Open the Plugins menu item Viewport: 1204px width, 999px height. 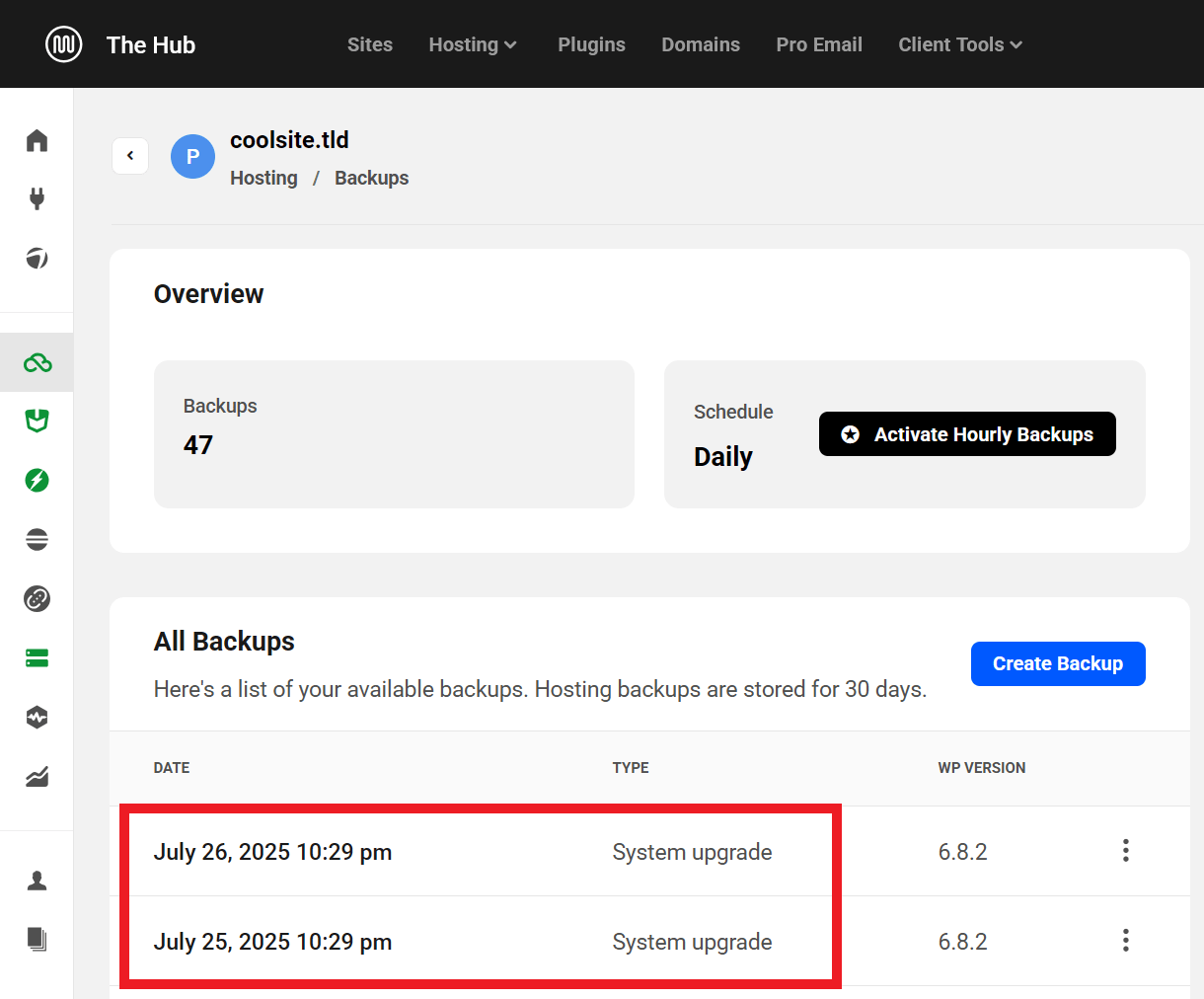[x=592, y=44]
